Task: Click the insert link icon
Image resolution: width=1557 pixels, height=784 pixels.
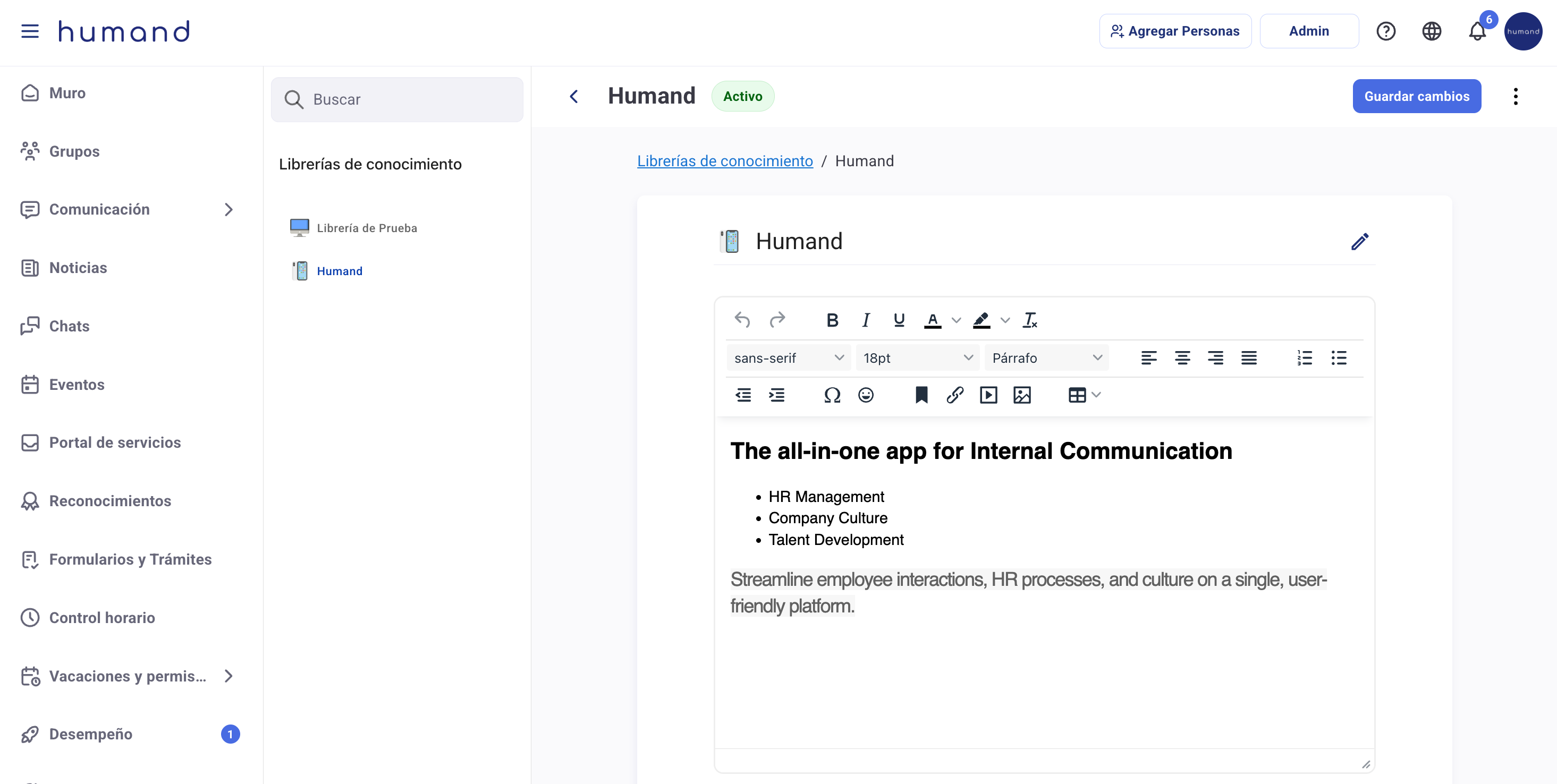Action: tap(954, 395)
